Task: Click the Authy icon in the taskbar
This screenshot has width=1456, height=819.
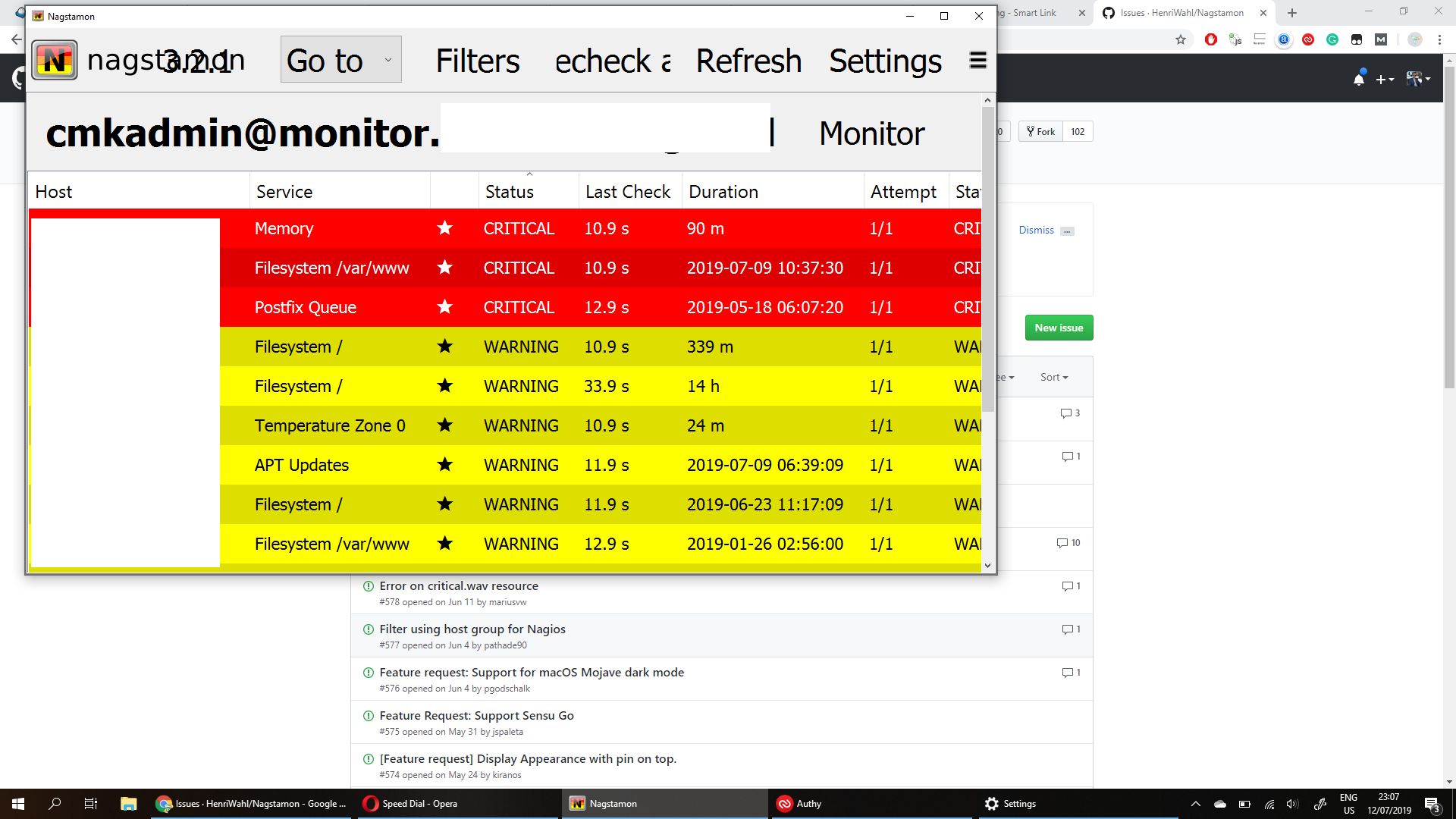Action: click(x=784, y=803)
